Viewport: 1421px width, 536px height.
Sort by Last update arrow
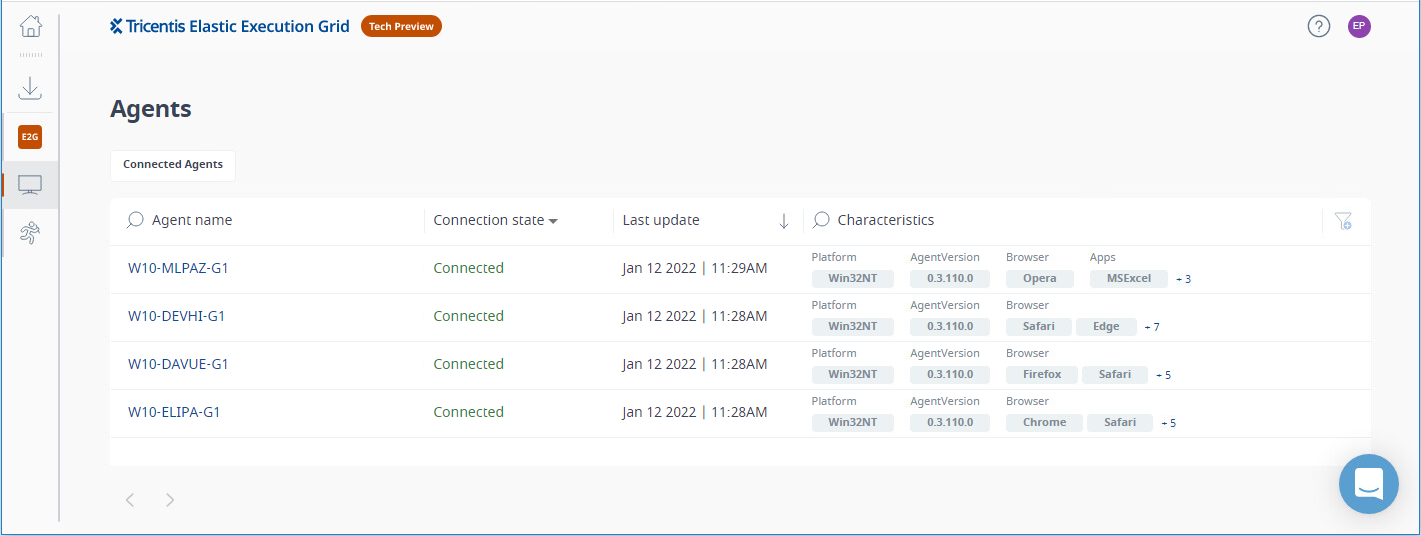click(x=784, y=221)
